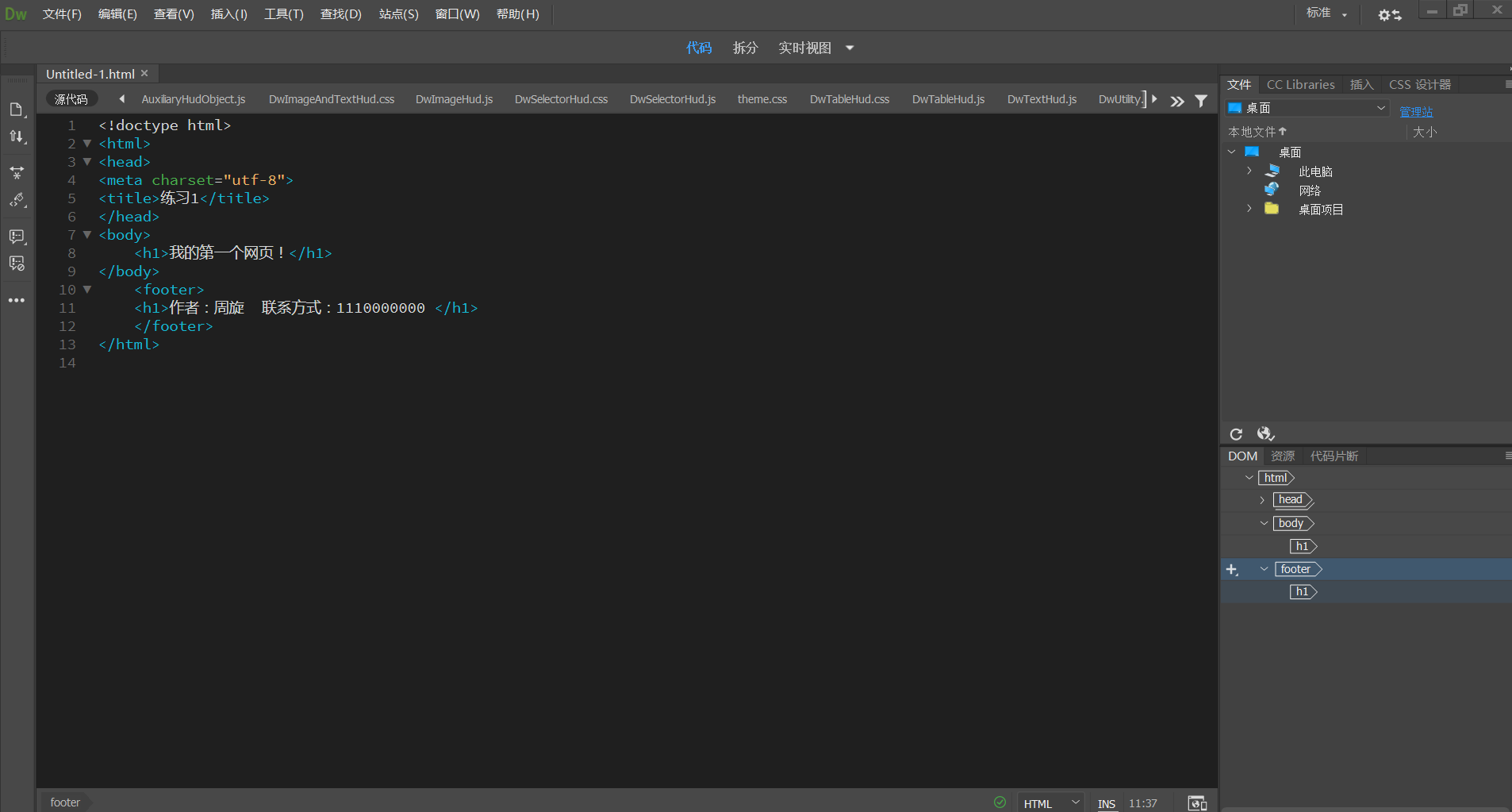Viewport: 1512px width, 812px height.
Task: Open the live view options dropdown arrow
Action: (850, 48)
